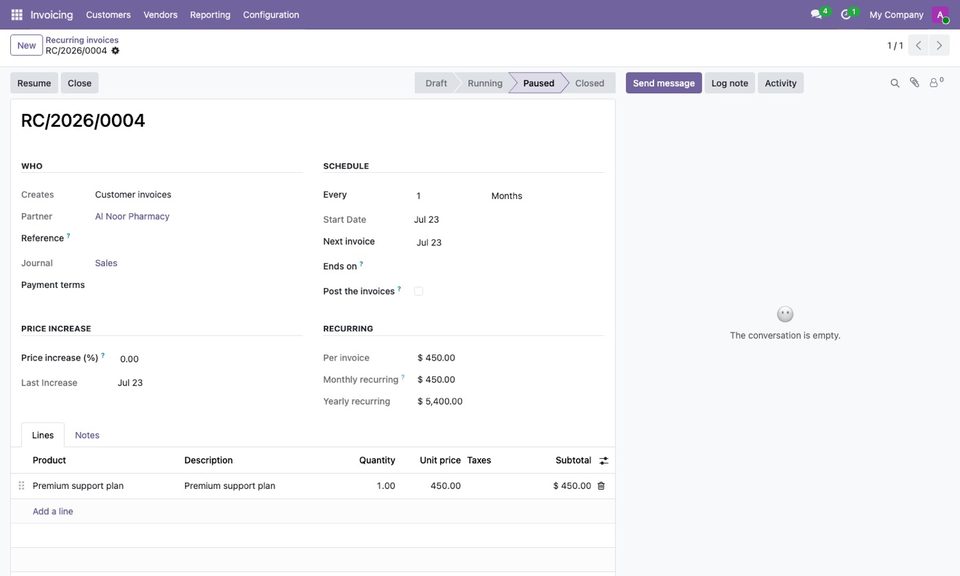Open the Reporting menu
This screenshot has height=576, width=960.
210,15
